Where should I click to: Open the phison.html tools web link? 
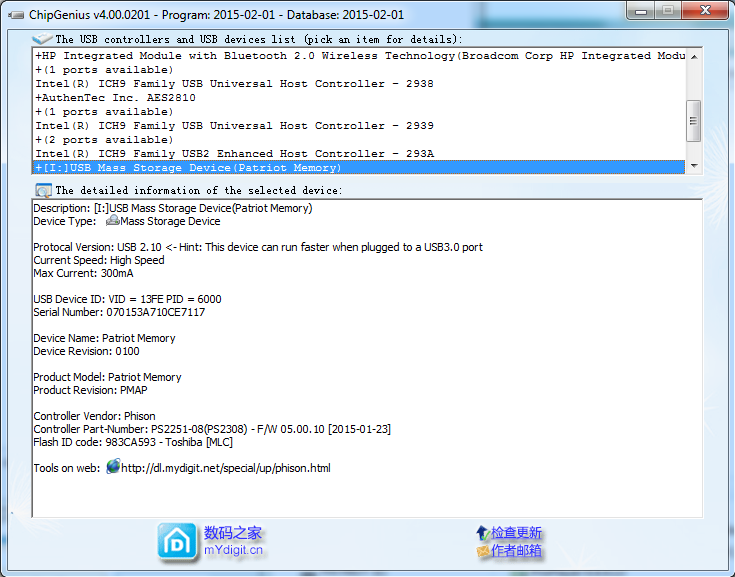click(226, 468)
